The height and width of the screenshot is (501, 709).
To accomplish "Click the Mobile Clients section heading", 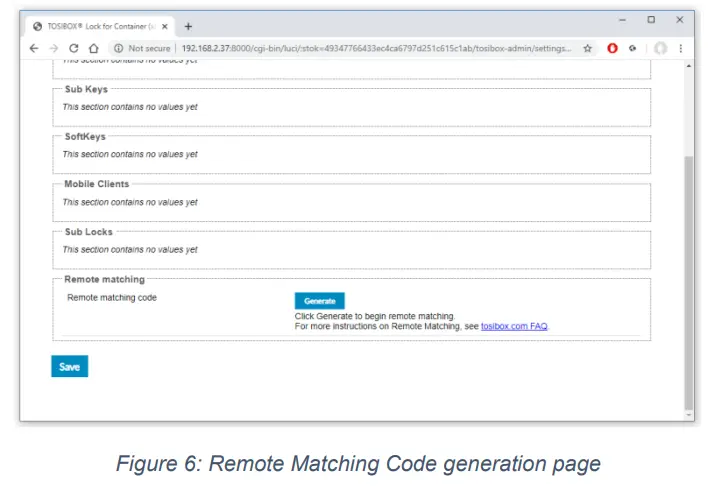I will tap(97, 184).
